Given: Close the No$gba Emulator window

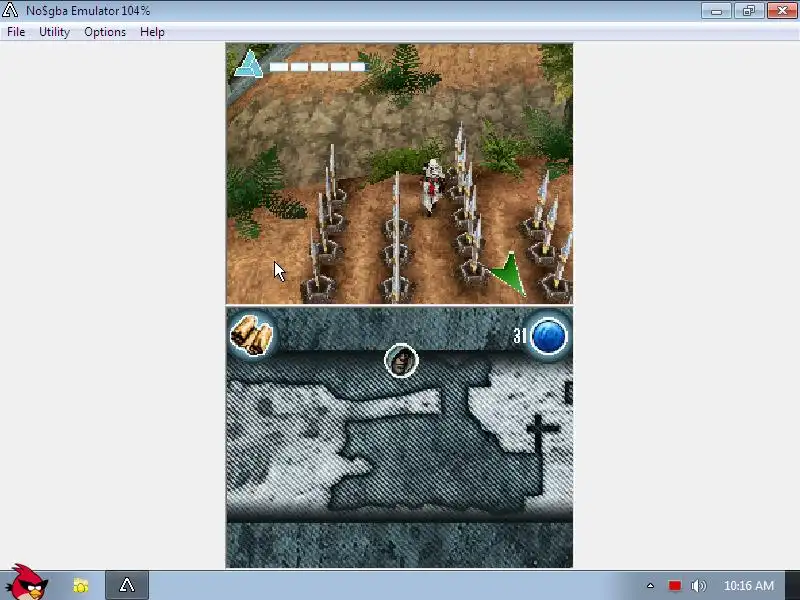Looking at the screenshot, I should 782,11.
